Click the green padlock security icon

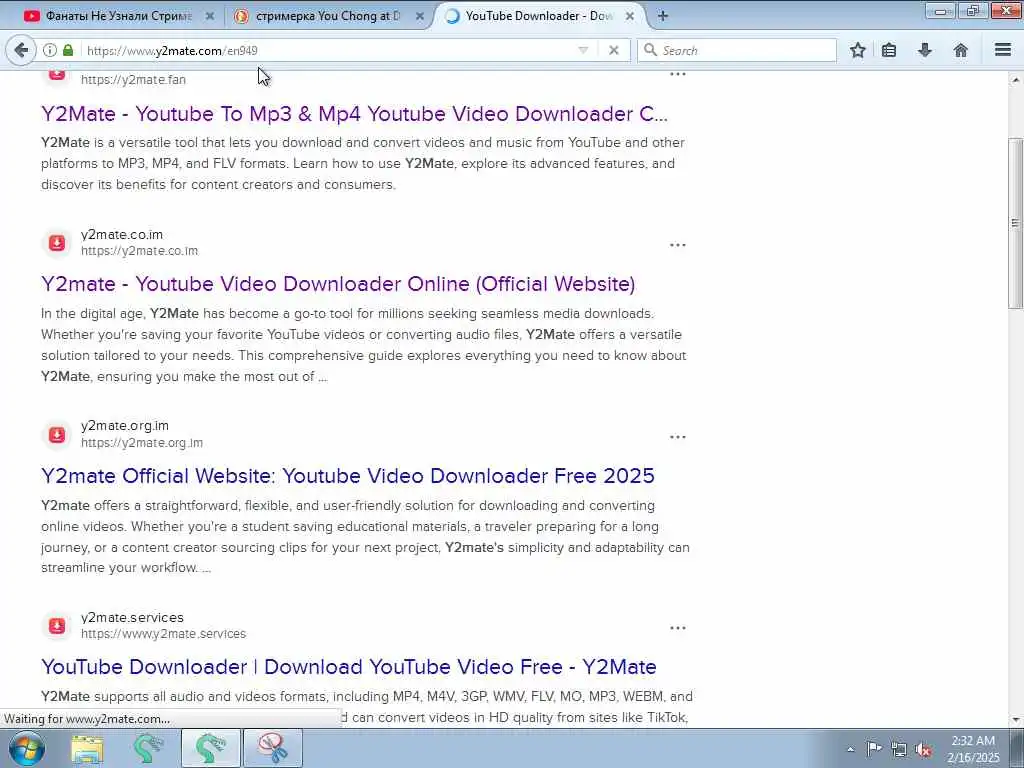coord(68,50)
